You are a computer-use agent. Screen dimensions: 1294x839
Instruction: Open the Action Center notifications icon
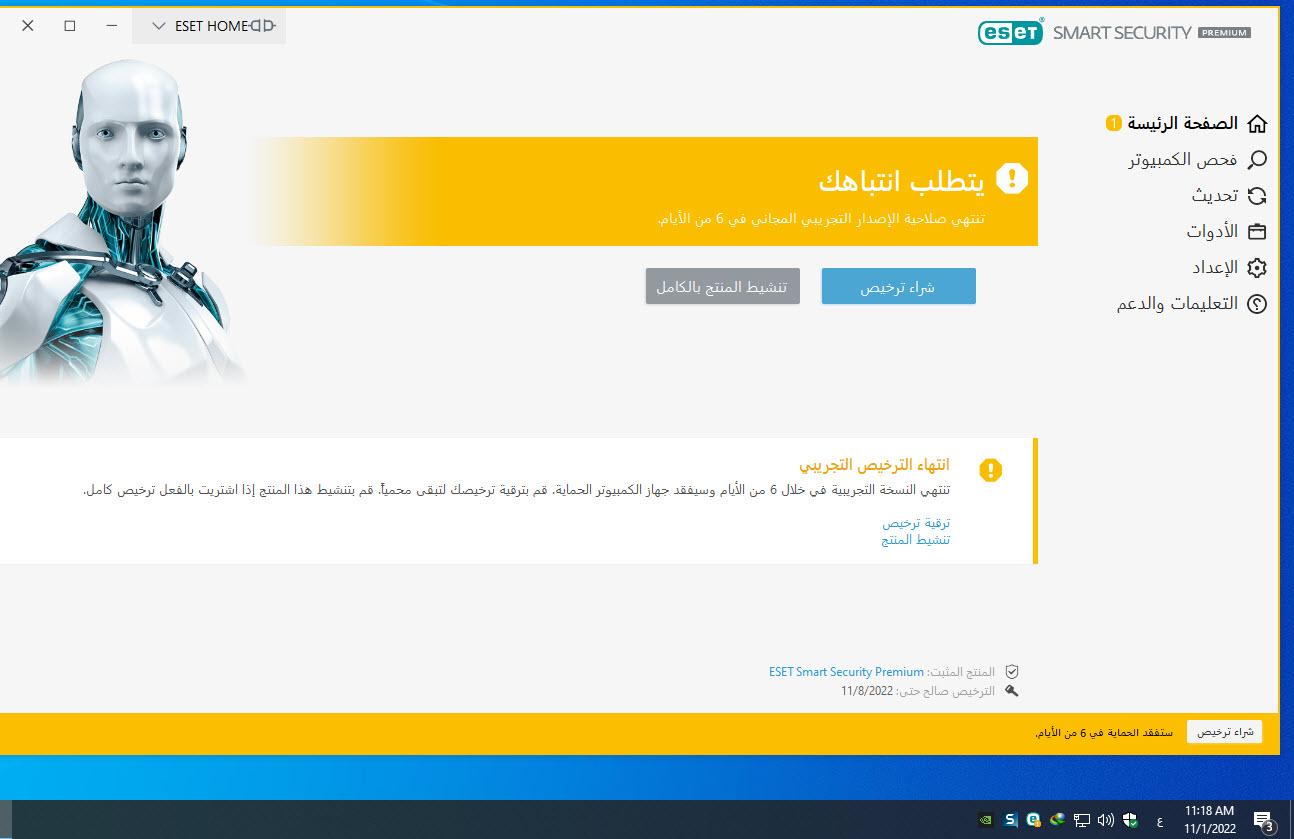[1264, 820]
